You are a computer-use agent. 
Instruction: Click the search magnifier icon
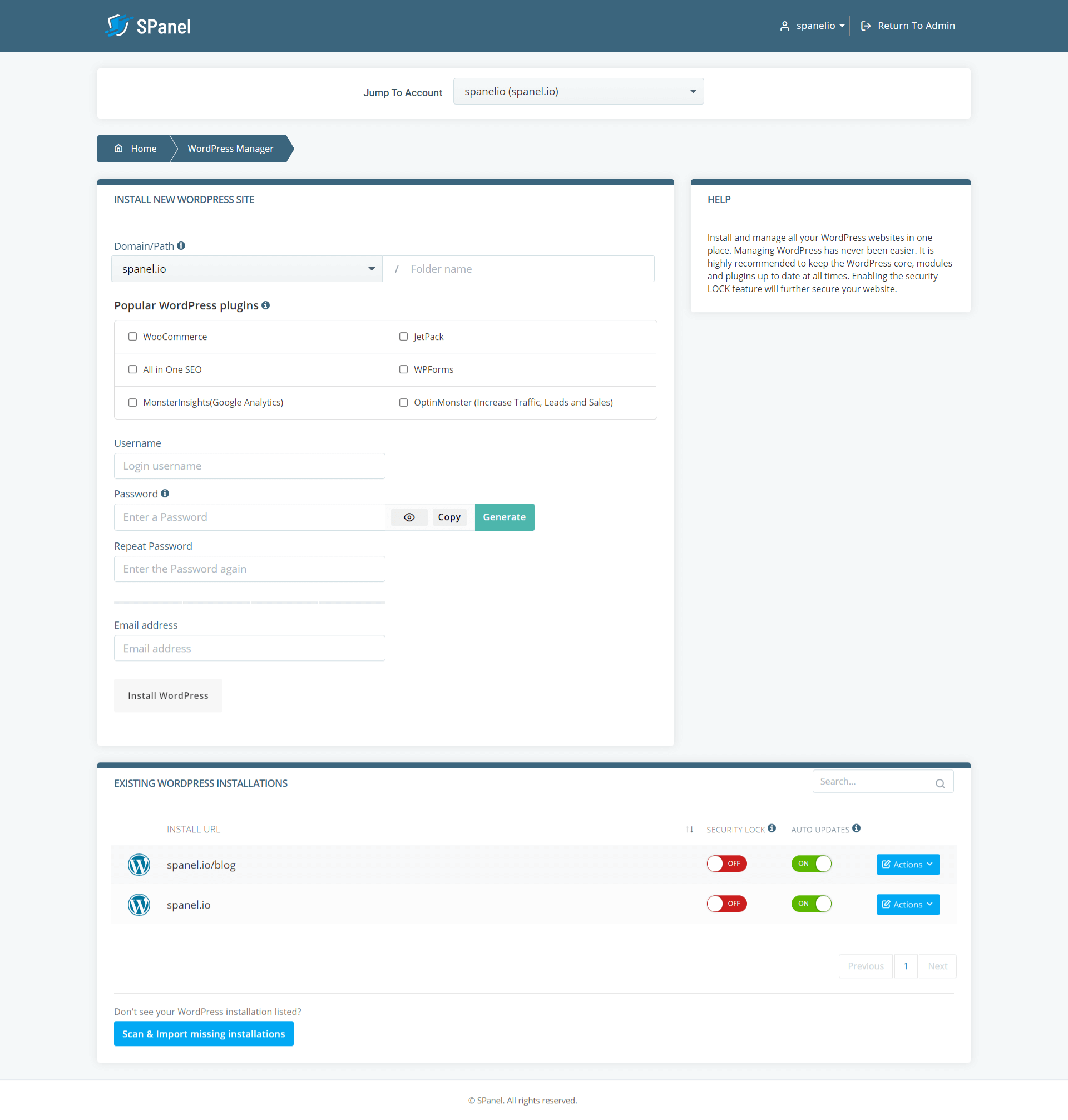(940, 783)
